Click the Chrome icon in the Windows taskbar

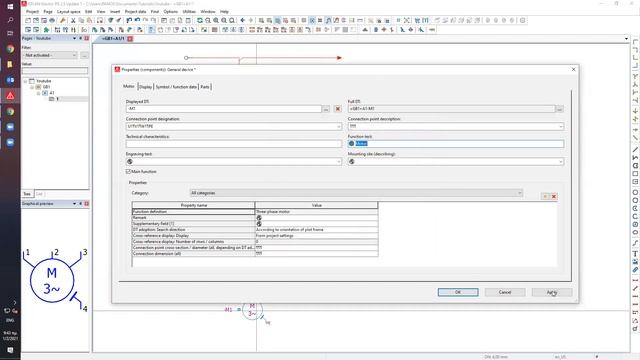[10, 49]
